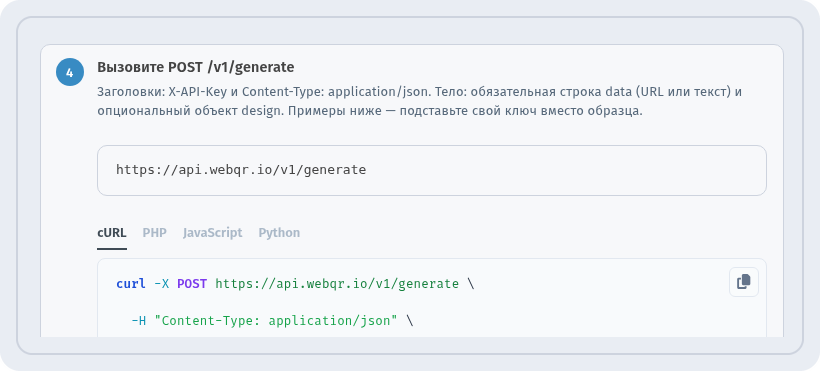Select the Python code tab

[279, 233]
